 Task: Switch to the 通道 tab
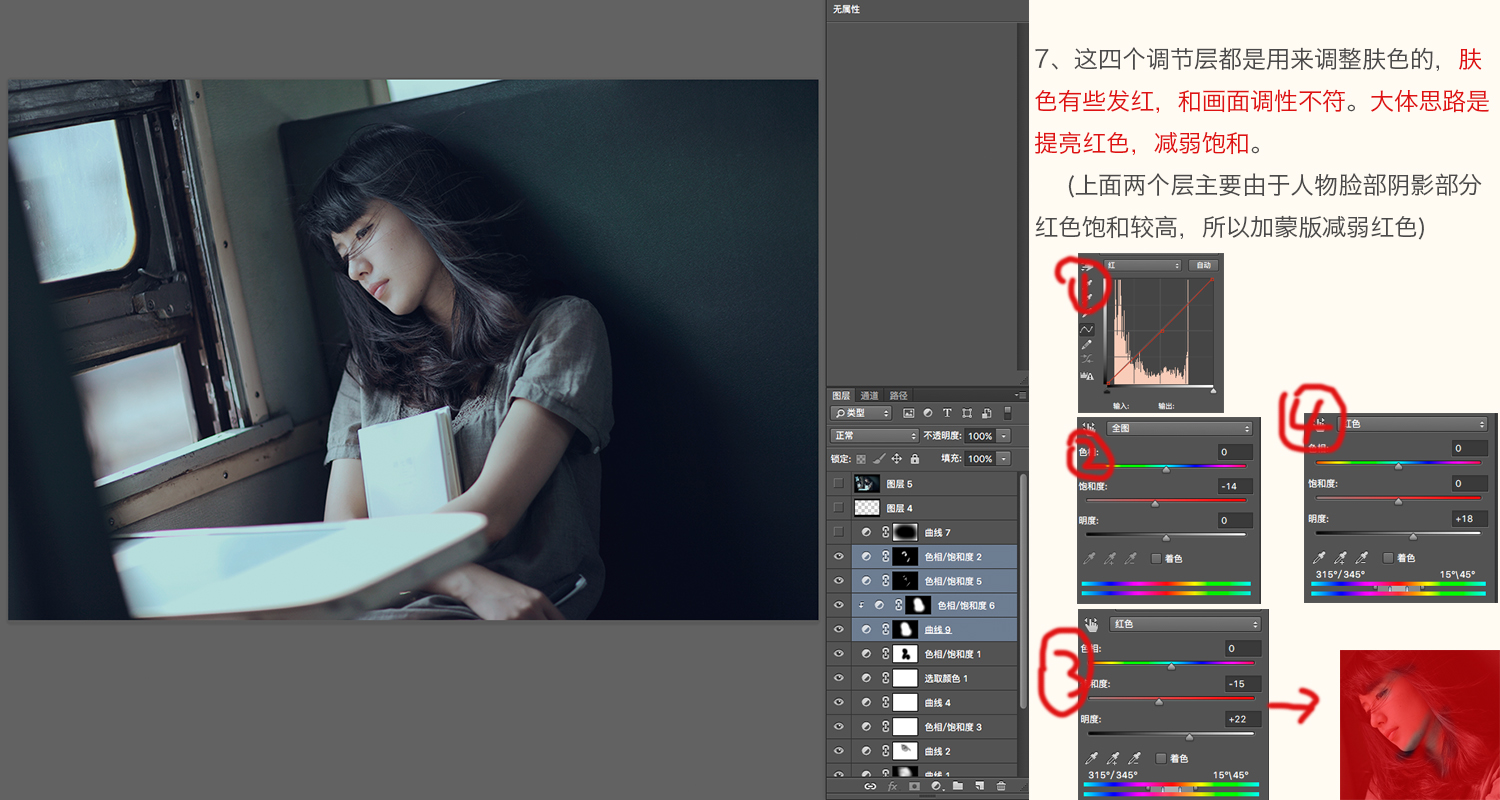pos(870,396)
